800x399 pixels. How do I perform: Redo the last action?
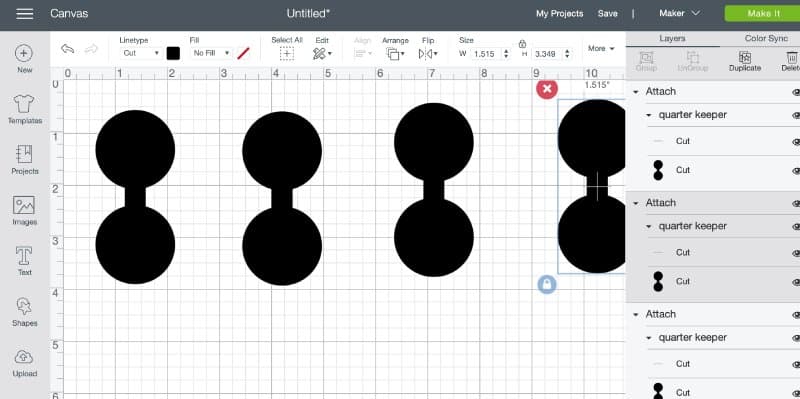pos(91,48)
